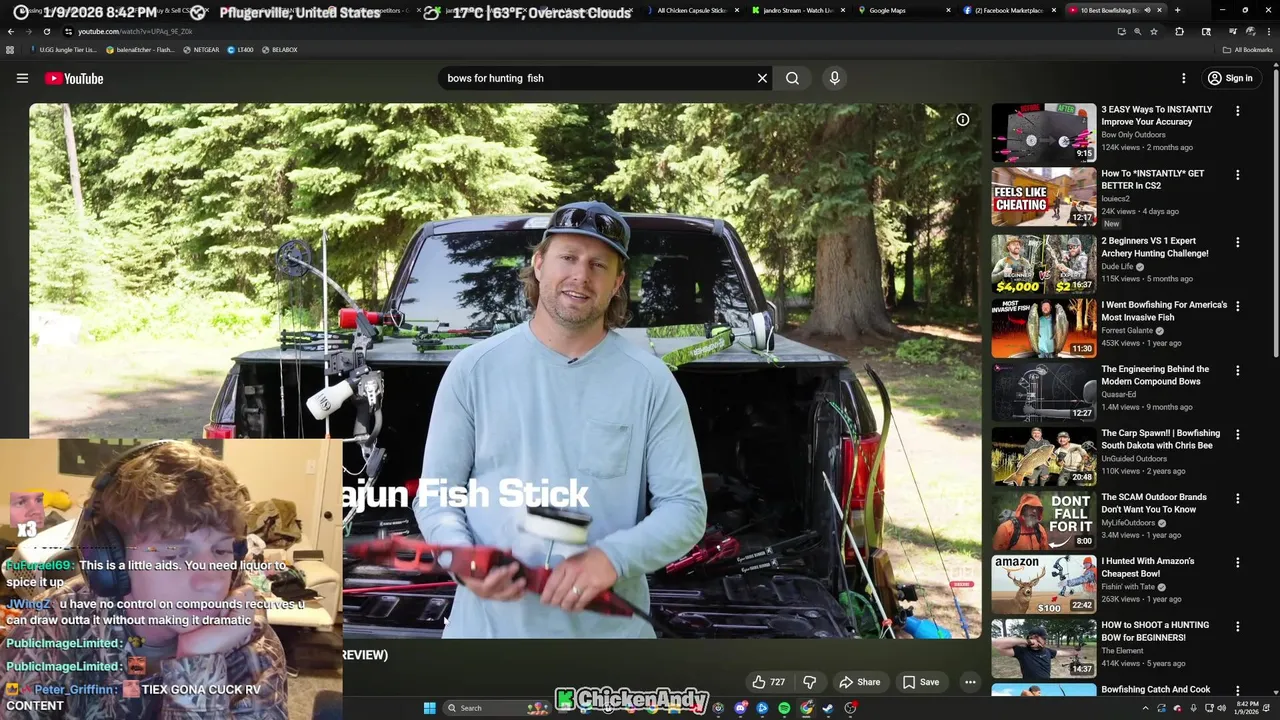Open Spotify from the taskbar
Screen dimensions: 1280x720
(x=783, y=708)
